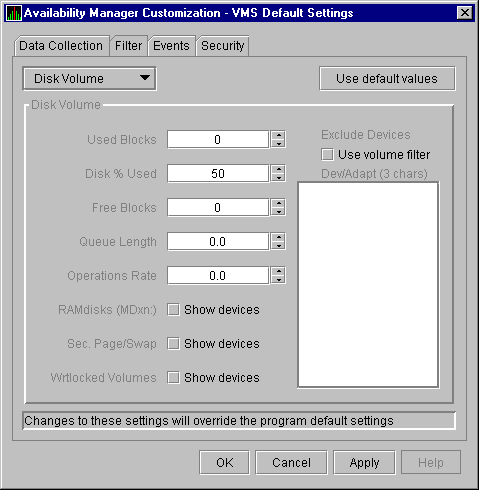The image size is (479, 490).
Task: Switch to the Data Collection tab
Action: [61, 46]
